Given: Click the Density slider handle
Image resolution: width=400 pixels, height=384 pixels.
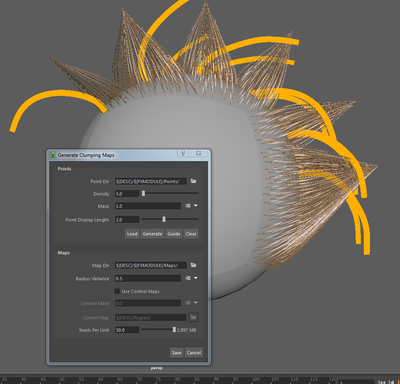Looking at the screenshot, I should click(143, 193).
